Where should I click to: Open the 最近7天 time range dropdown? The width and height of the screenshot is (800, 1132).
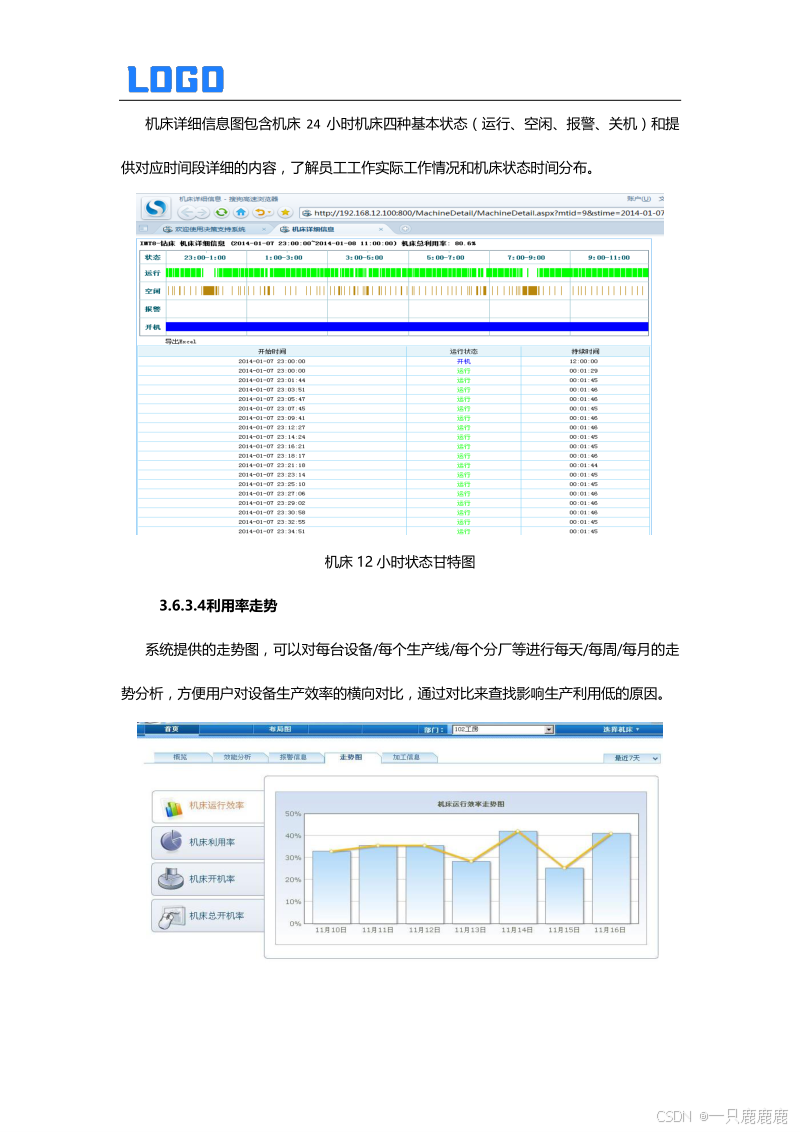tap(632, 758)
